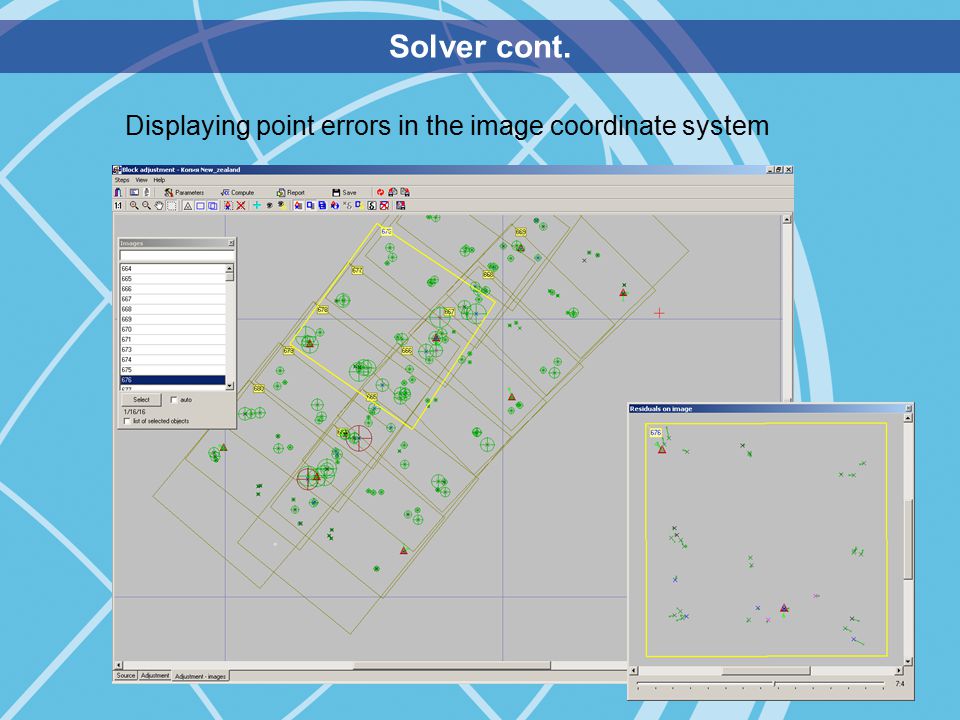Screen dimensions: 960x720
Task: Select image 666 in the list
Action: click(173, 289)
